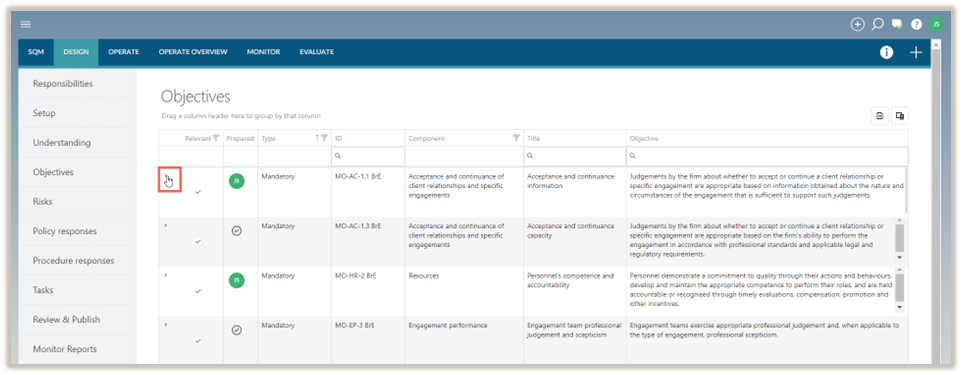Go to Tasks in the sidebar
Image resolution: width=962 pixels, height=375 pixels.
click(43, 290)
